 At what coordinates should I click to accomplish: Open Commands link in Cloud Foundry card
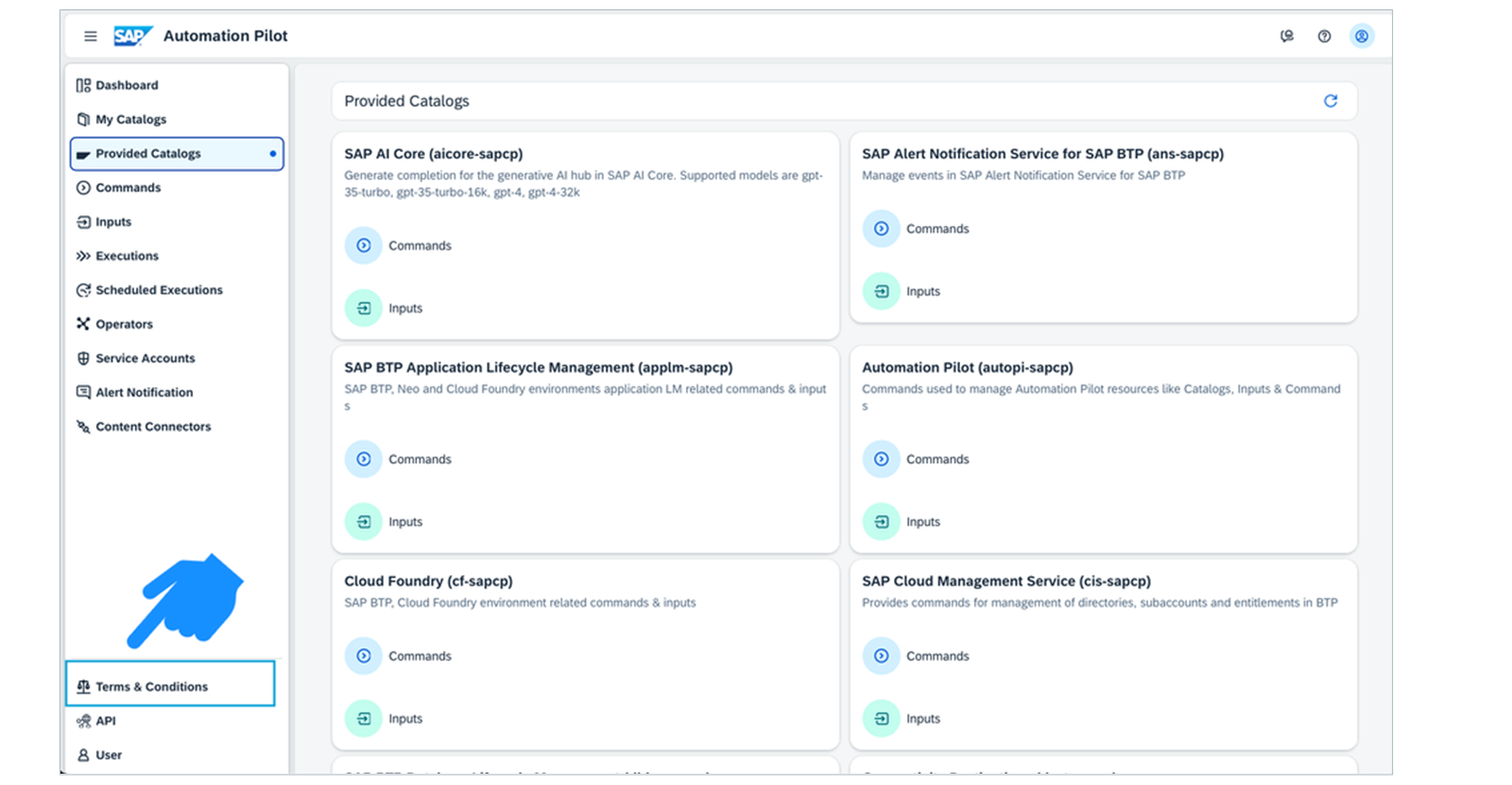pos(420,656)
